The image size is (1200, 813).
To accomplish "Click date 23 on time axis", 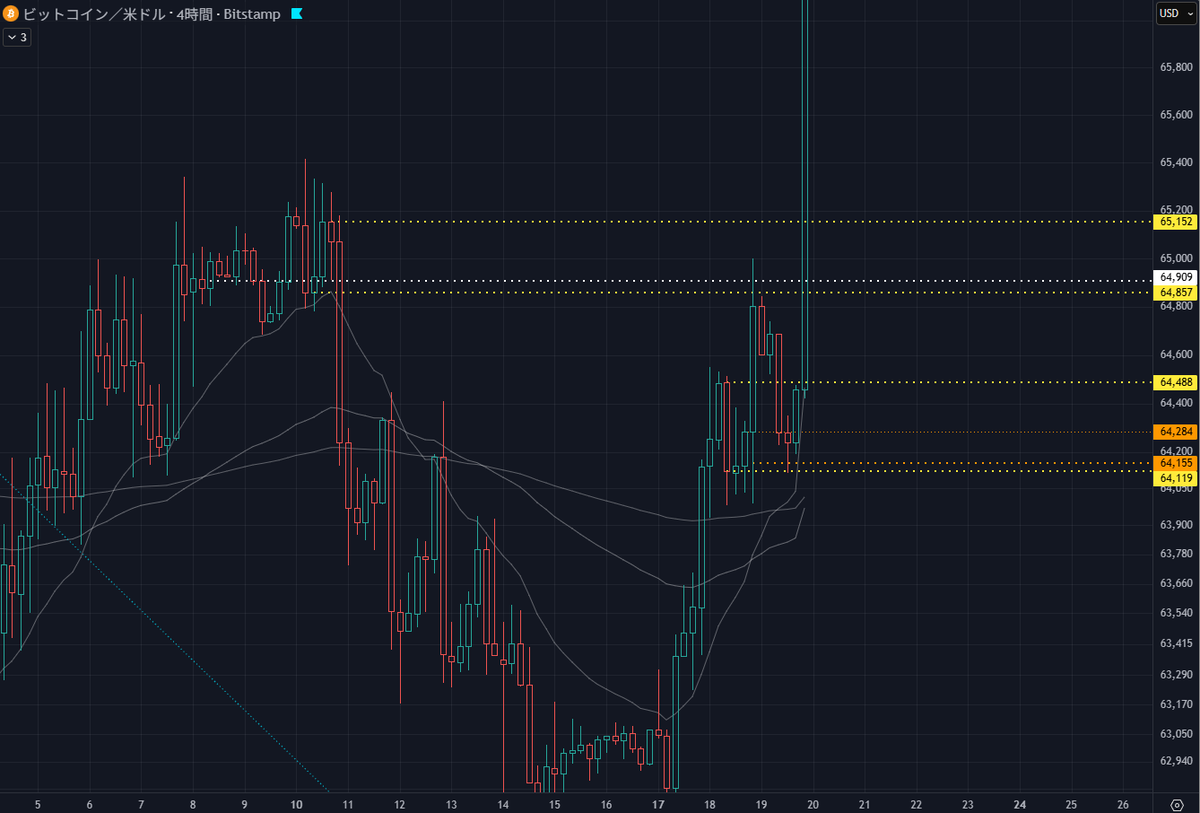I will coord(968,803).
